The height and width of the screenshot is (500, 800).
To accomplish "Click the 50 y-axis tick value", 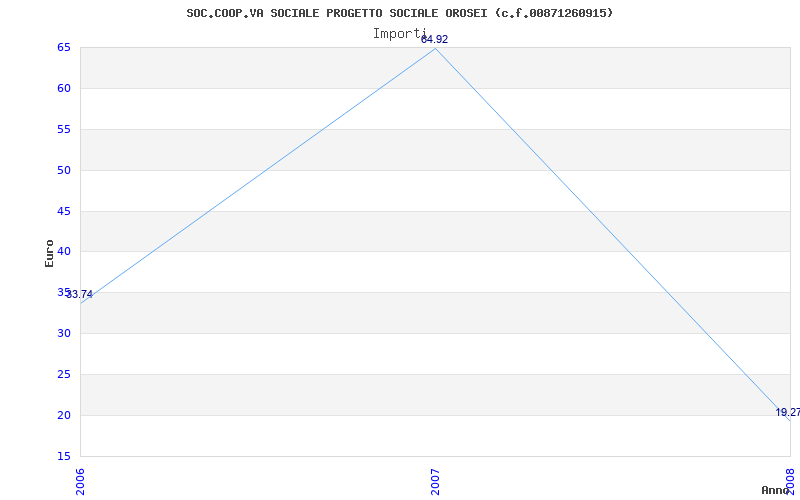I will (64, 170).
